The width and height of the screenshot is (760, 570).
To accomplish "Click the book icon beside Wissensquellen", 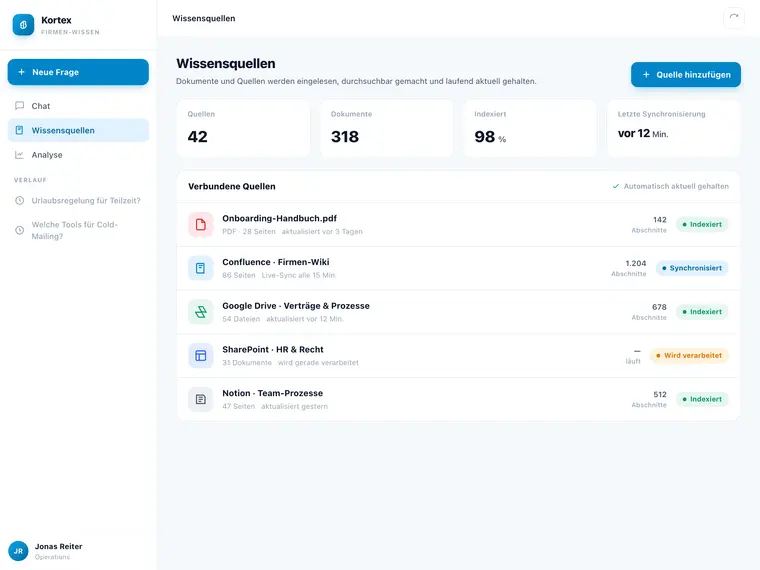I will point(19,130).
